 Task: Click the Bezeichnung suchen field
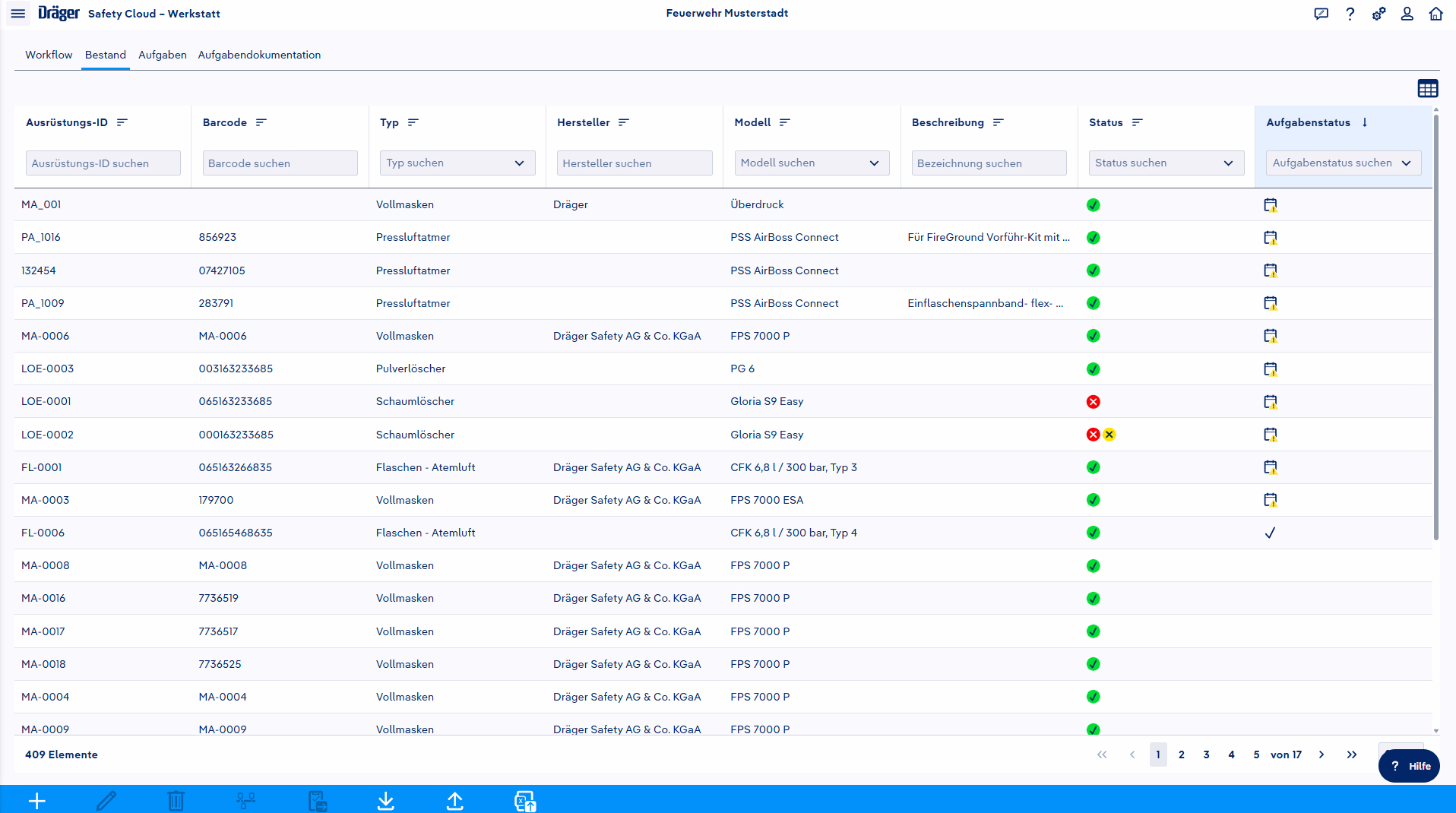pos(989,163)
